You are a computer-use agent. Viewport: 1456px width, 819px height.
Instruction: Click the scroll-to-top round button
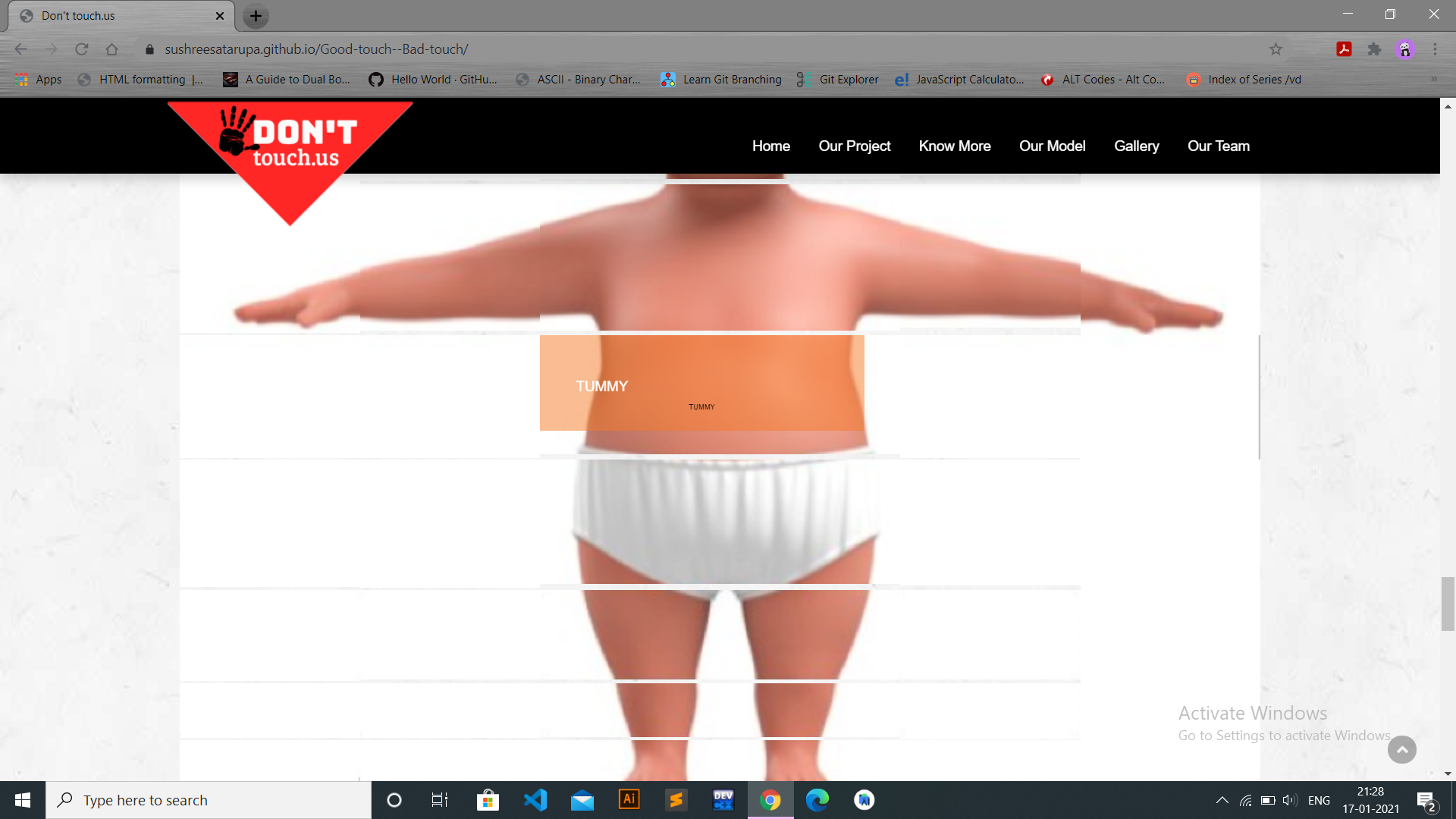pyautogui.click(x=1401, y=749)
